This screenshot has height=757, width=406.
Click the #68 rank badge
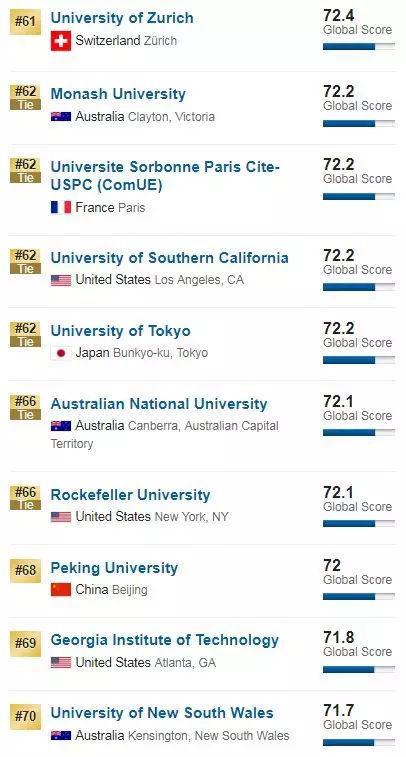25,570
